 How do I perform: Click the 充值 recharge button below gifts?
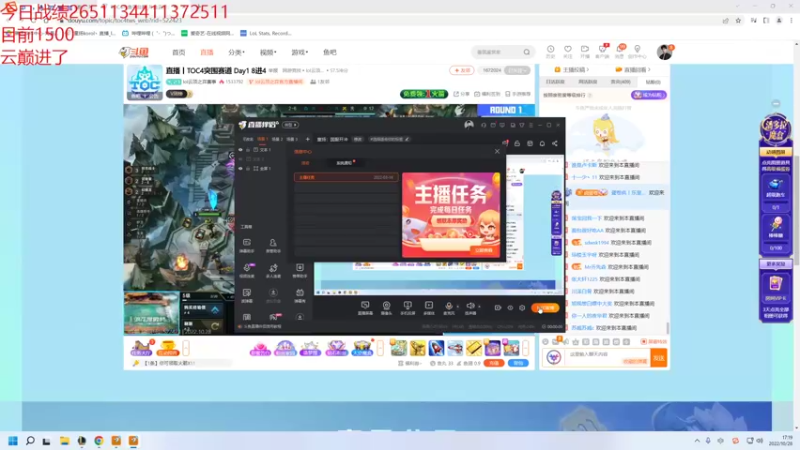coord(493,363)
